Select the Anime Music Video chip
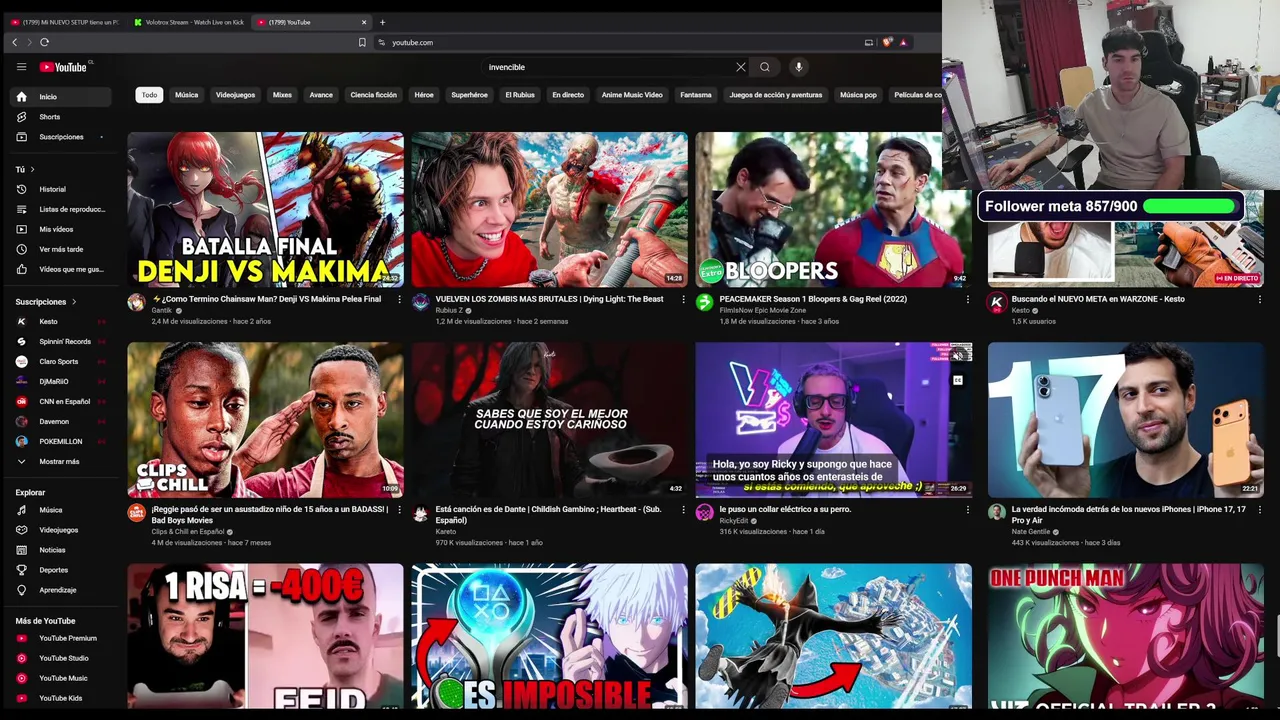Viewport: 1280px width, 720px height. click(x=632, y=95)
